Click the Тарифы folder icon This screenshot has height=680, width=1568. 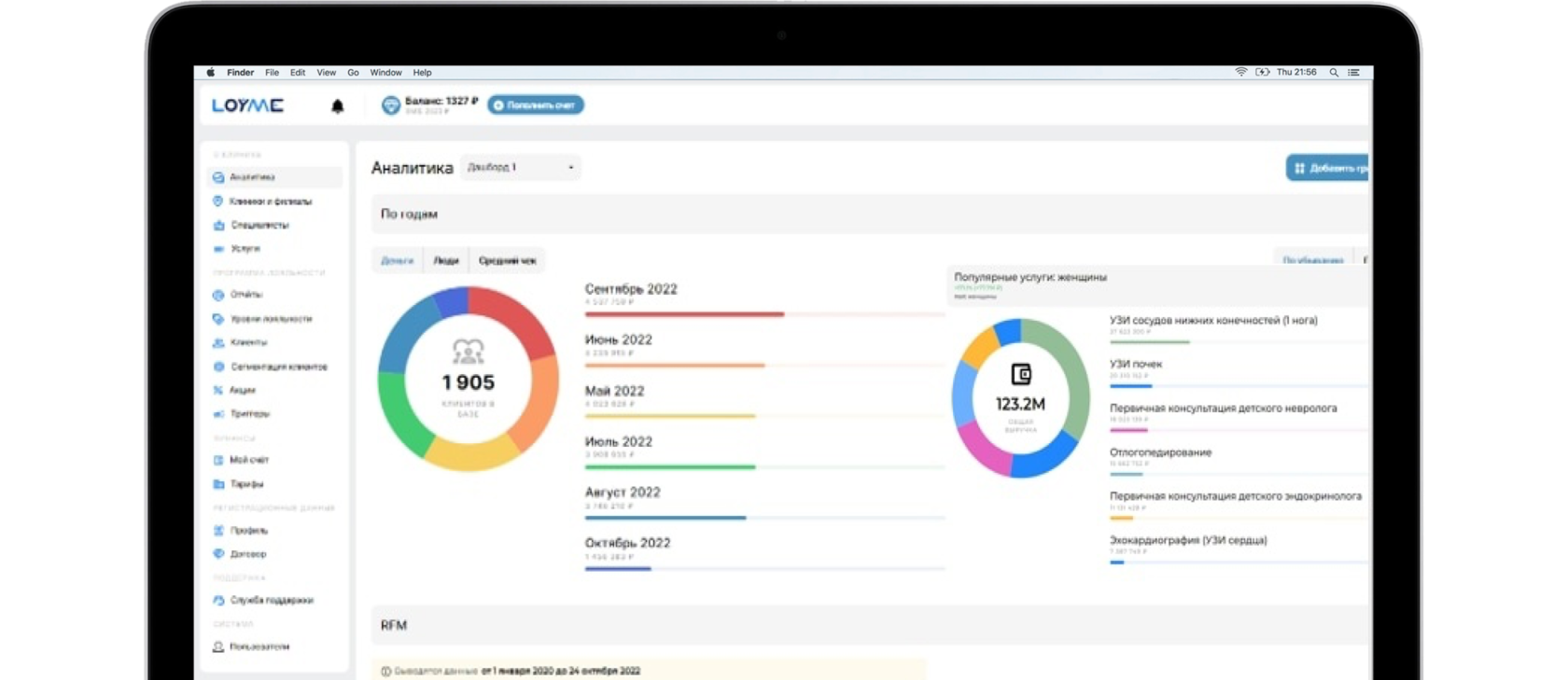coord(218,484)
